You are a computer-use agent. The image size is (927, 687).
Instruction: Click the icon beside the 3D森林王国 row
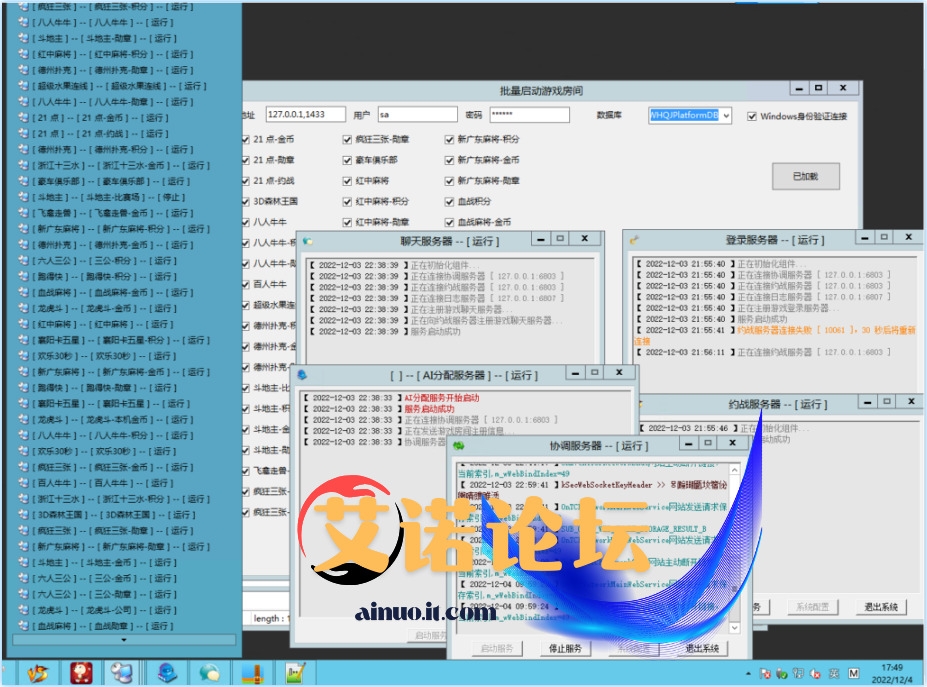23,514
